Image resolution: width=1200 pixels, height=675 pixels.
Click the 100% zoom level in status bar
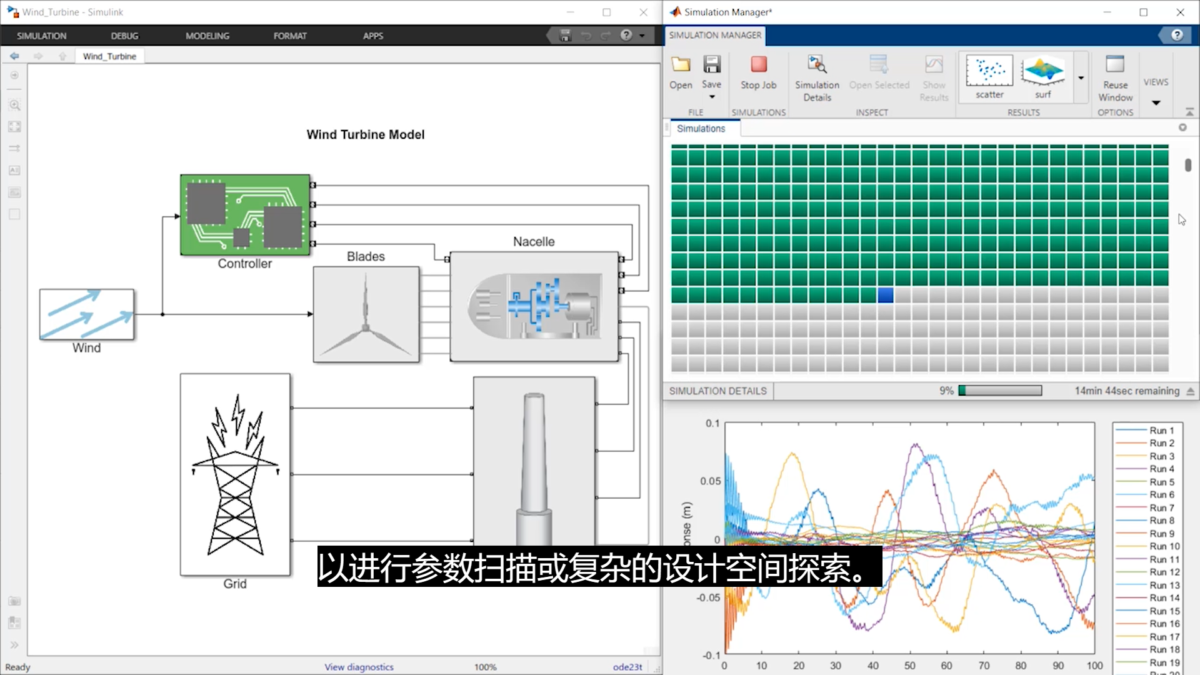coord(485,667)
